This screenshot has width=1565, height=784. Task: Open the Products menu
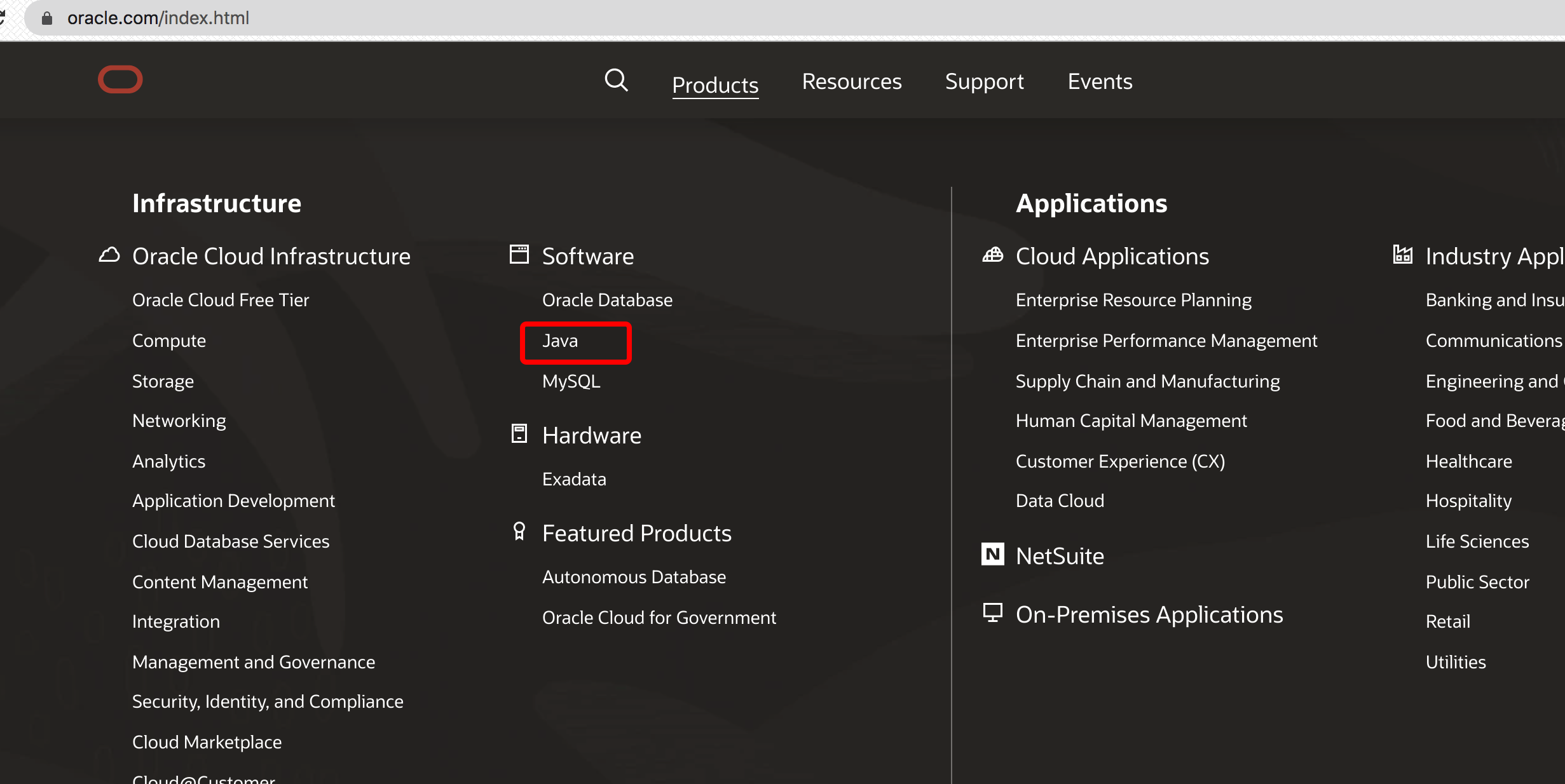(715, 84)
